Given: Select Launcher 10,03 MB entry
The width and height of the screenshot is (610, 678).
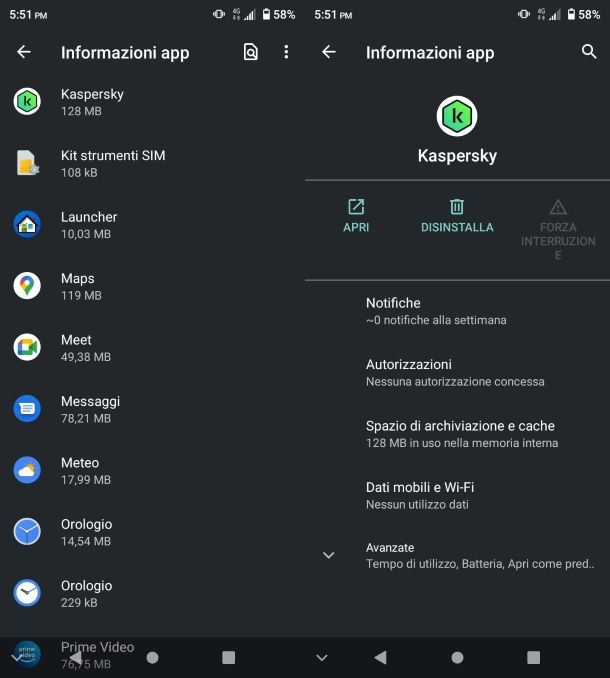Looking at the screenshot, I should 152,225.
